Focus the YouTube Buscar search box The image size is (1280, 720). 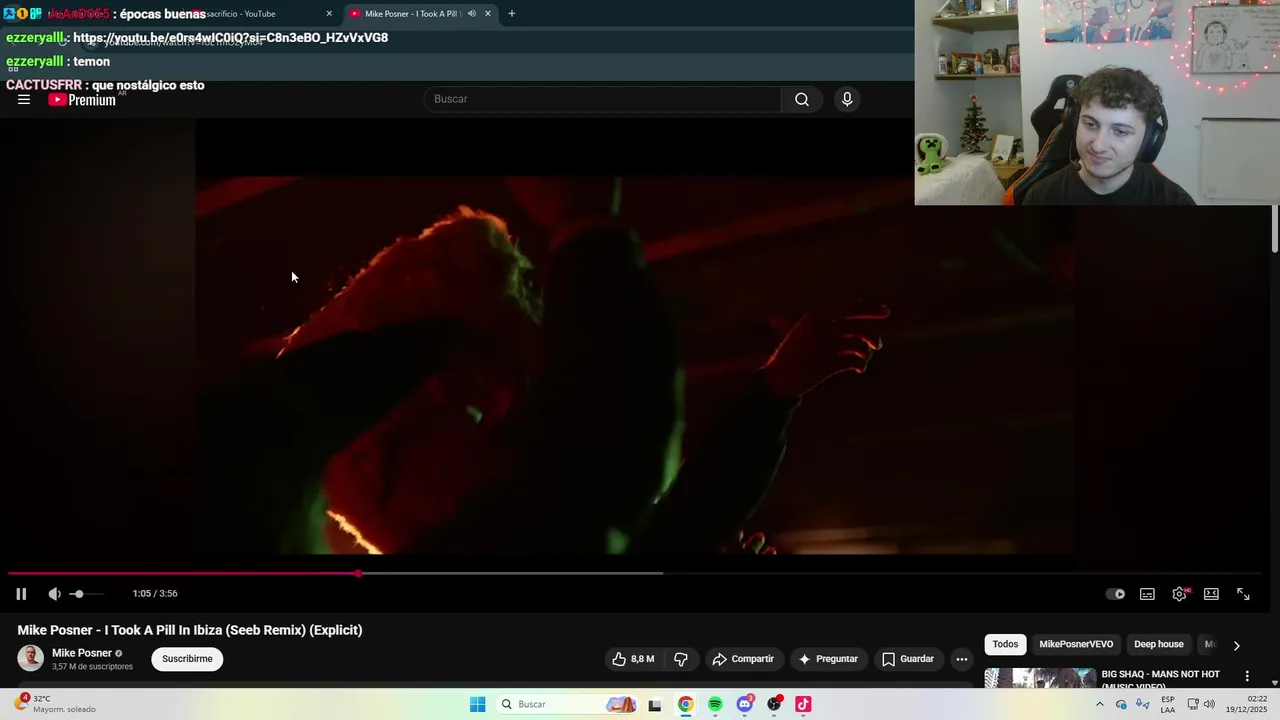click(602, 99)
